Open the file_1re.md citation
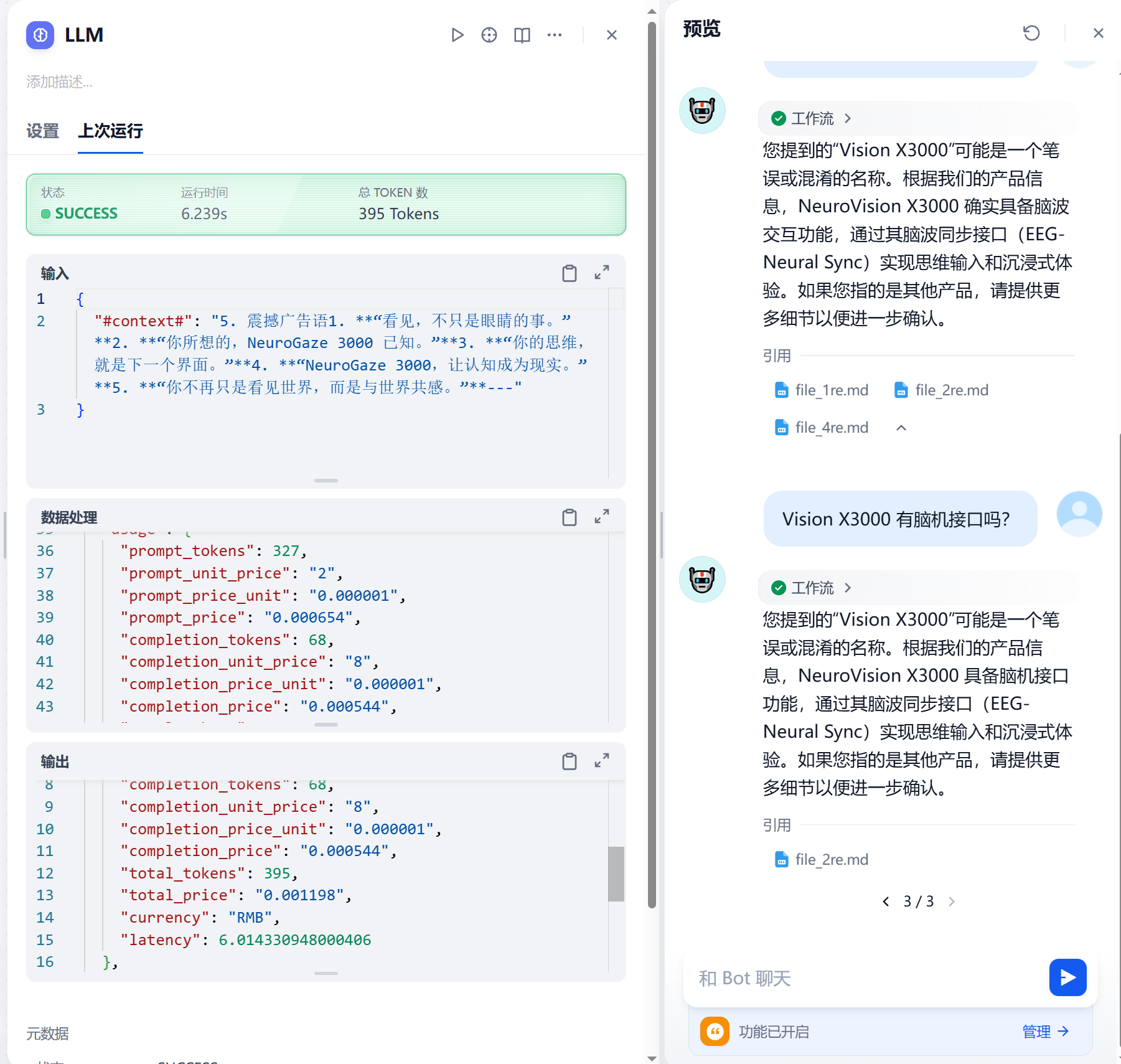This screenshot has height=1064, width=1121. click(822, 390)
